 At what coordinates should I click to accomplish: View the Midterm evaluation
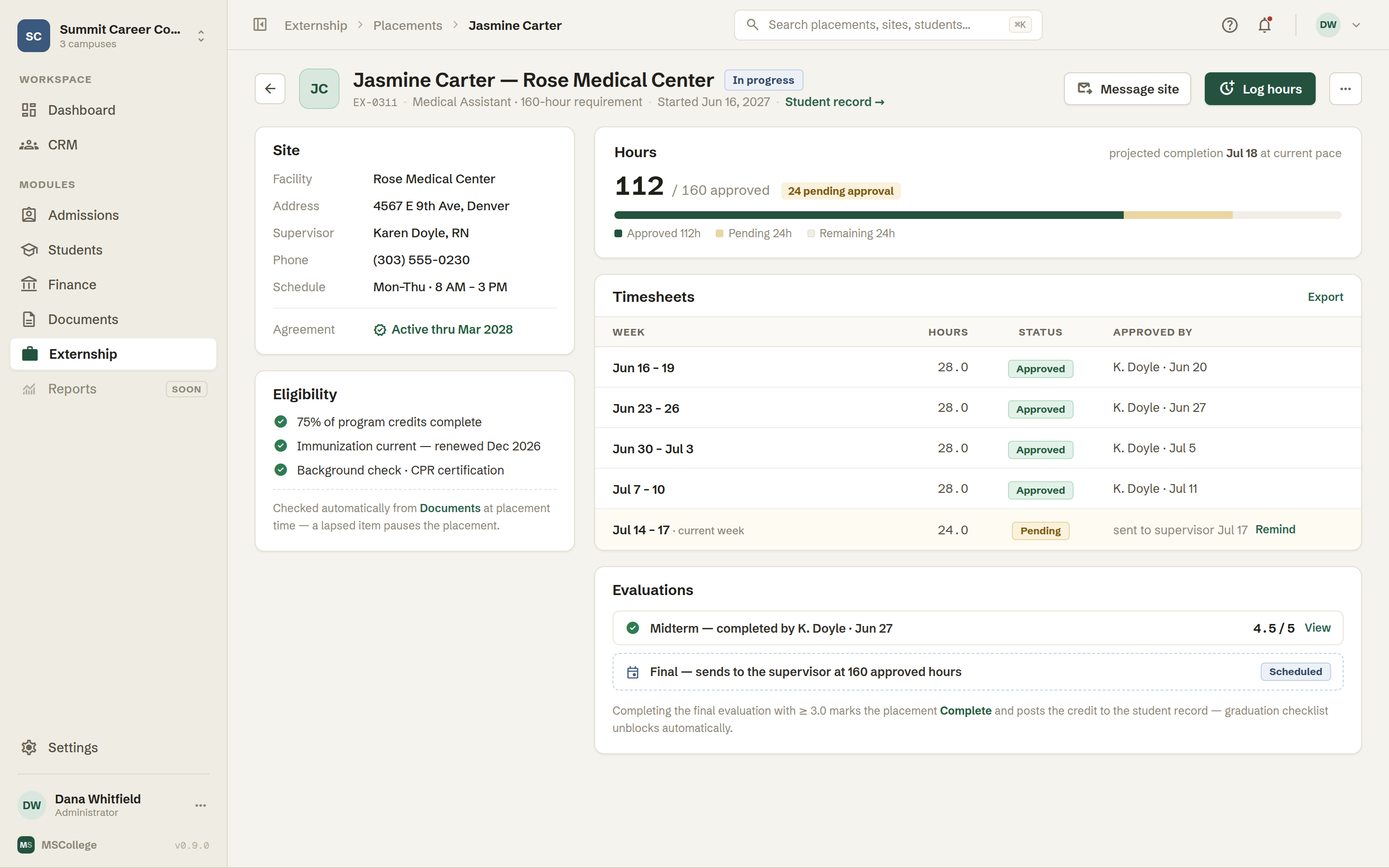[1317, 627]
